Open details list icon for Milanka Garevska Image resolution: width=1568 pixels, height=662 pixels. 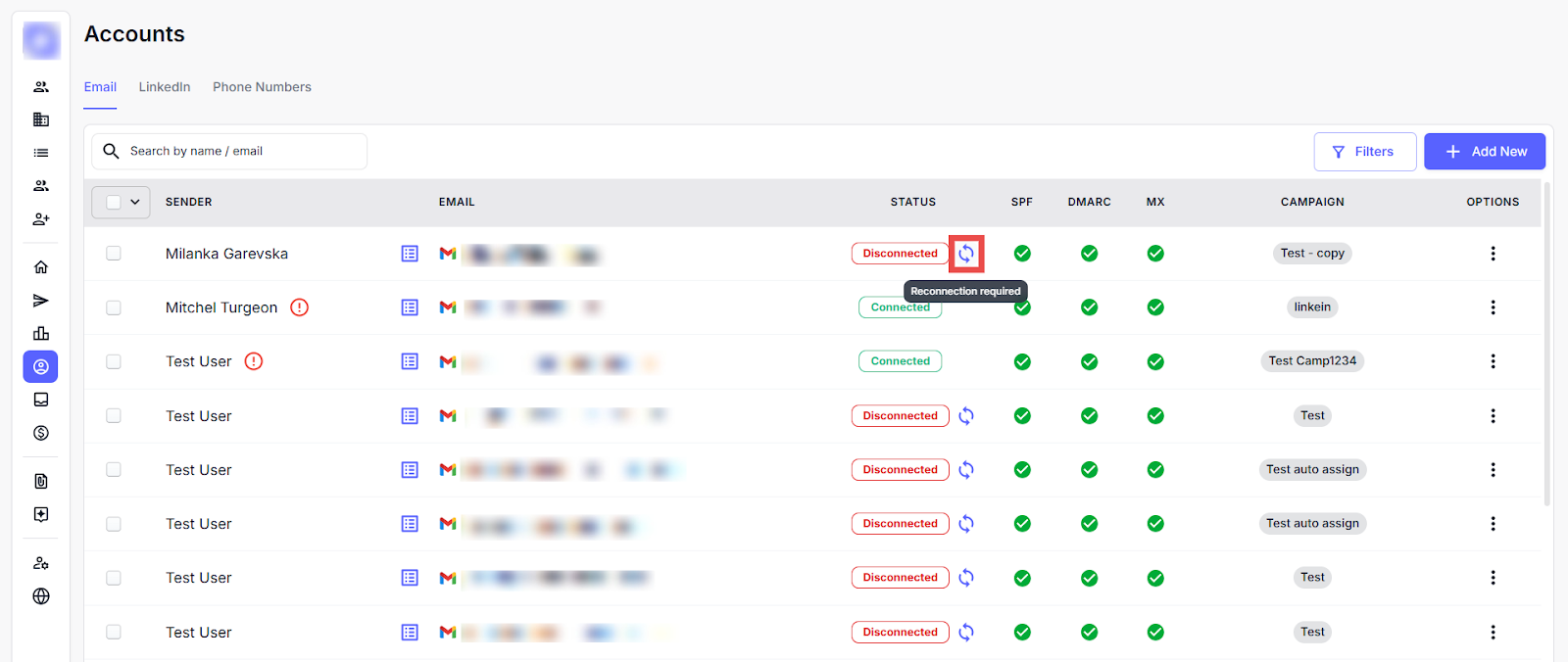click(x=410, y=254)
